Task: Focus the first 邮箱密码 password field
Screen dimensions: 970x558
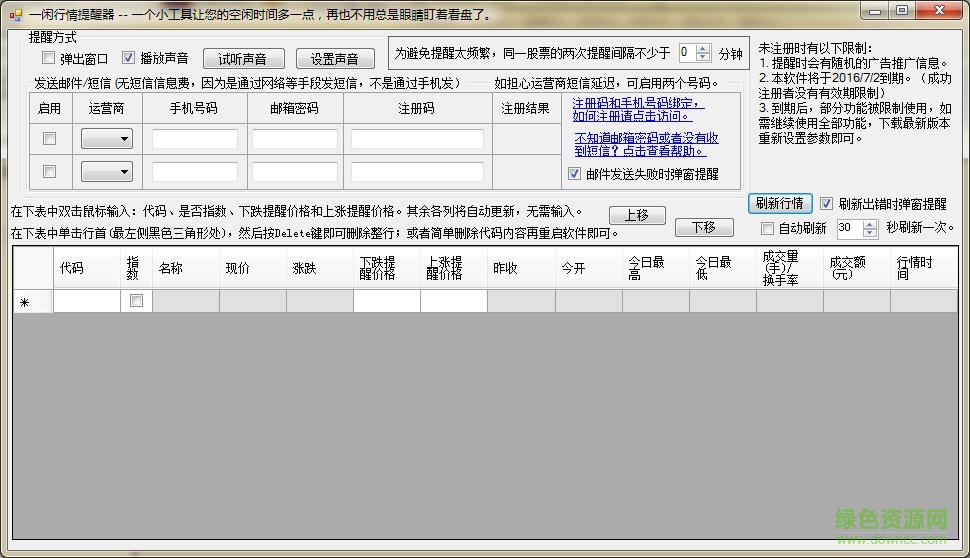Action: (295, 139)
